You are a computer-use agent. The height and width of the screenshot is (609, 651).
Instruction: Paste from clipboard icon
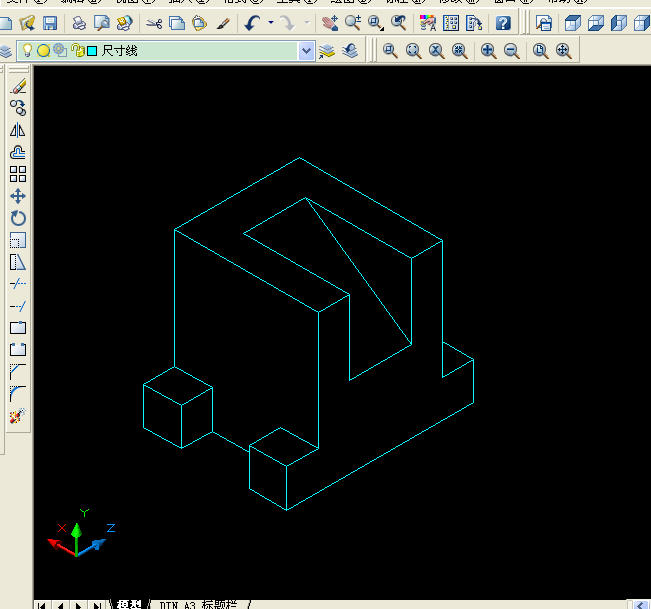pyautogui.click(x=200, y=23)
